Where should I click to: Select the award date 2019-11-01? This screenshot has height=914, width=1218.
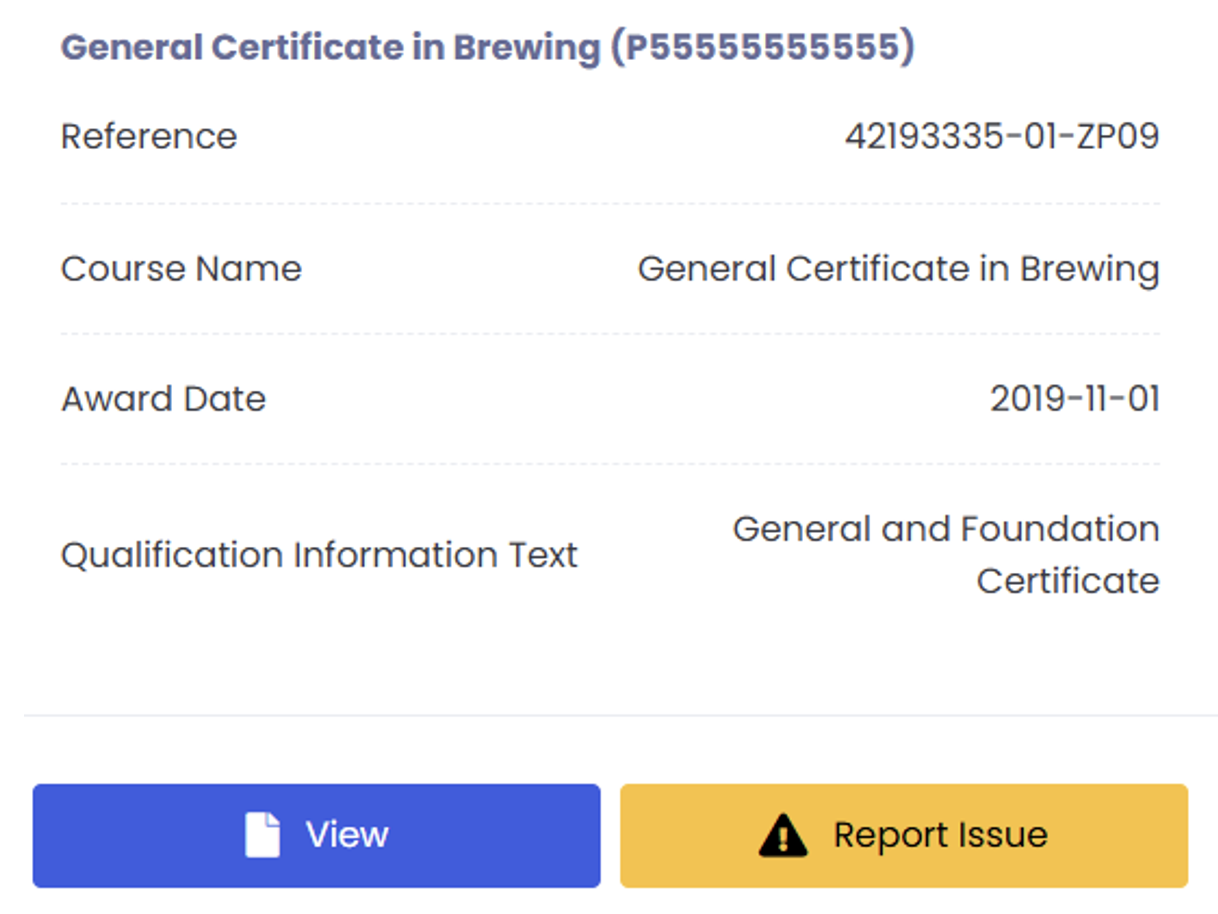(x=1074, y=399)
